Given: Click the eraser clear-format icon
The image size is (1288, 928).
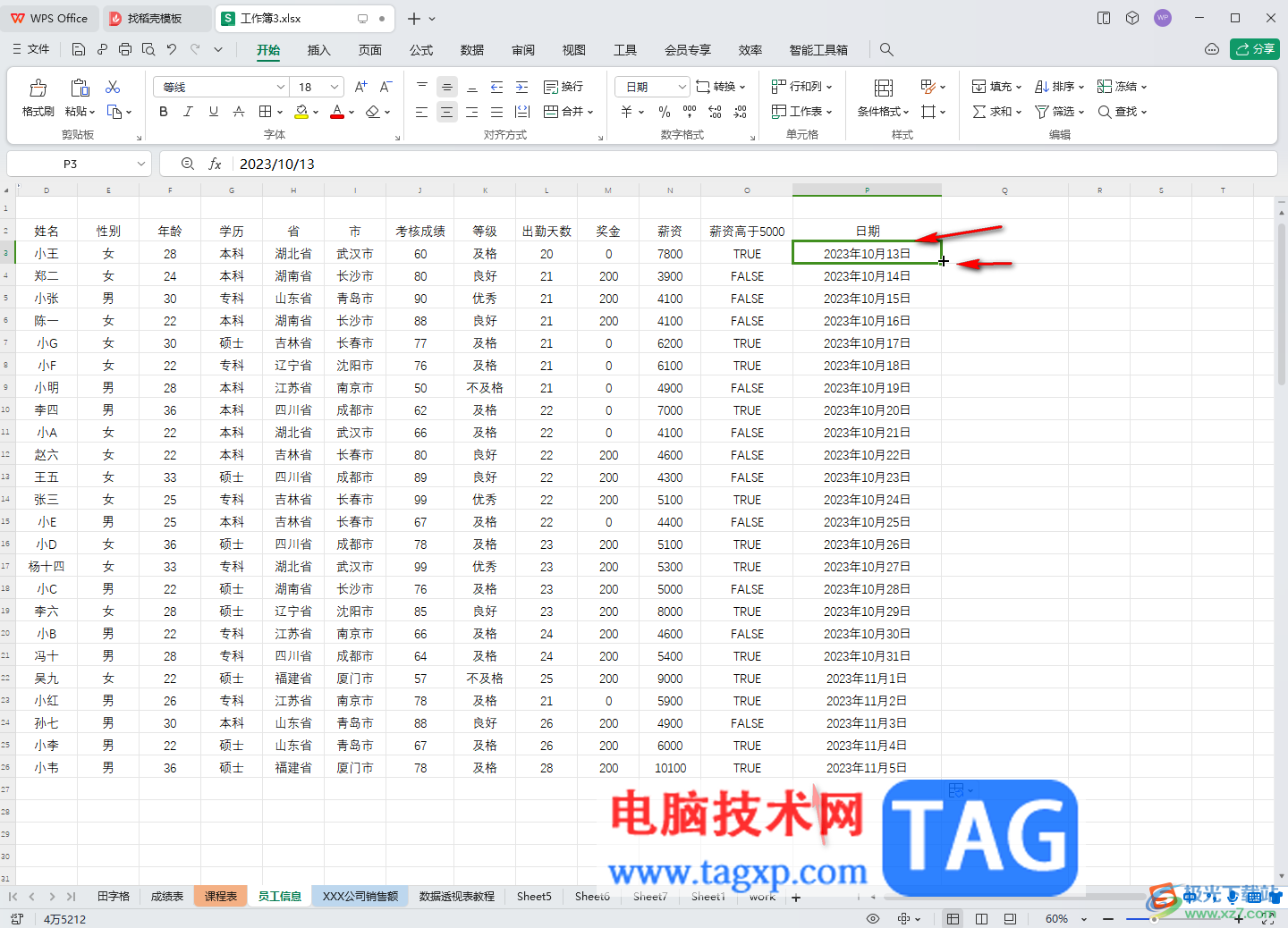Looking at the screenshot, I should coord(373,112).
